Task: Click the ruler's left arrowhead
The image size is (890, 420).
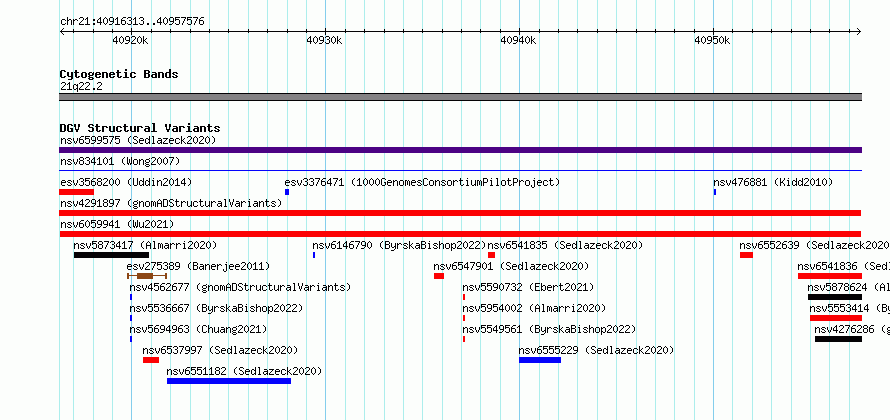Action: (x=62, y=32)
